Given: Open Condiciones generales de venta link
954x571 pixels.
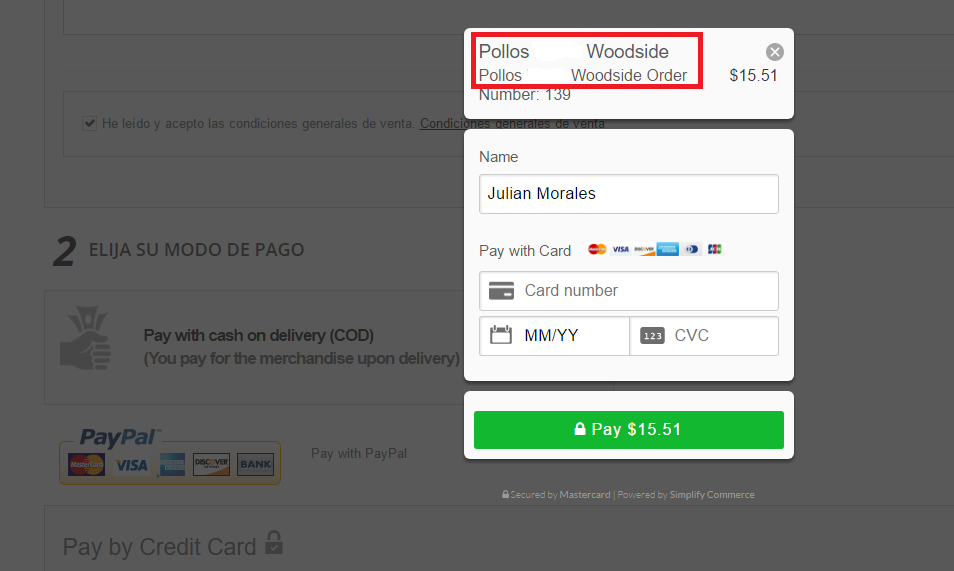Looking at the screenshot, I should (x=512, y=124).
